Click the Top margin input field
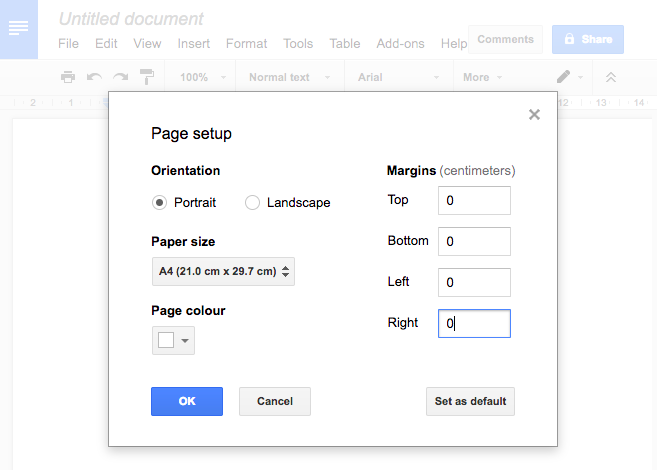This screenshot has height=470, width=657. (474, 201)
